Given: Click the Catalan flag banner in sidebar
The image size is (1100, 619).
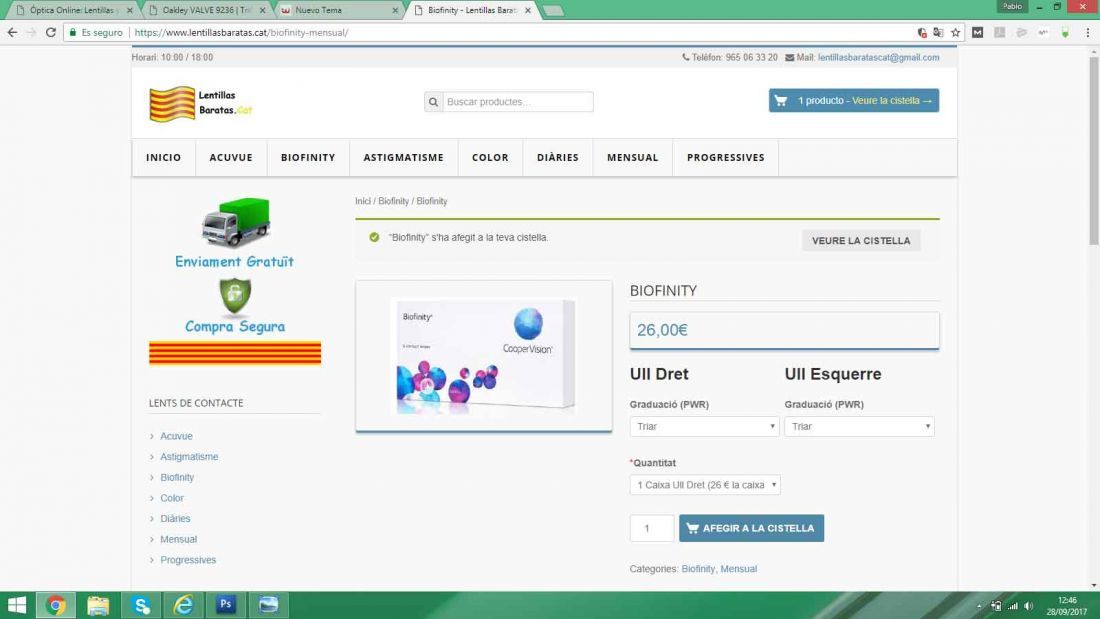Looking at the screenshot, I should pyautogui.click(x=235, y=354).
